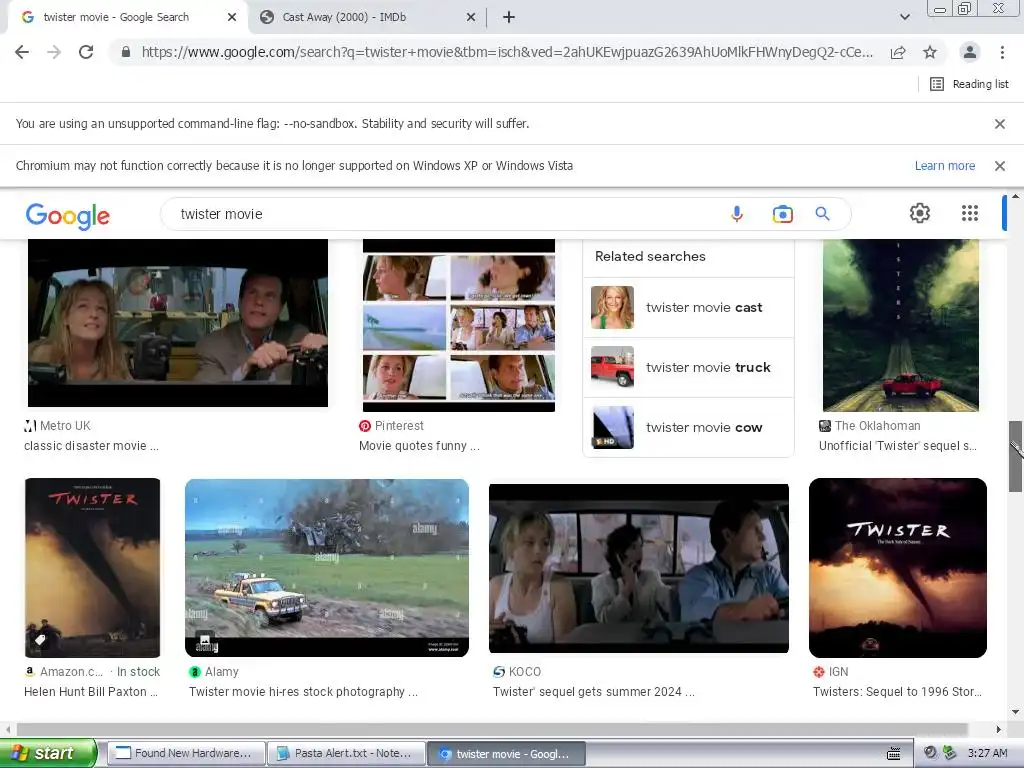This screenshot has width=1024, height=768.
Task: Open the Google apps grid
Action: coord(970,213)
